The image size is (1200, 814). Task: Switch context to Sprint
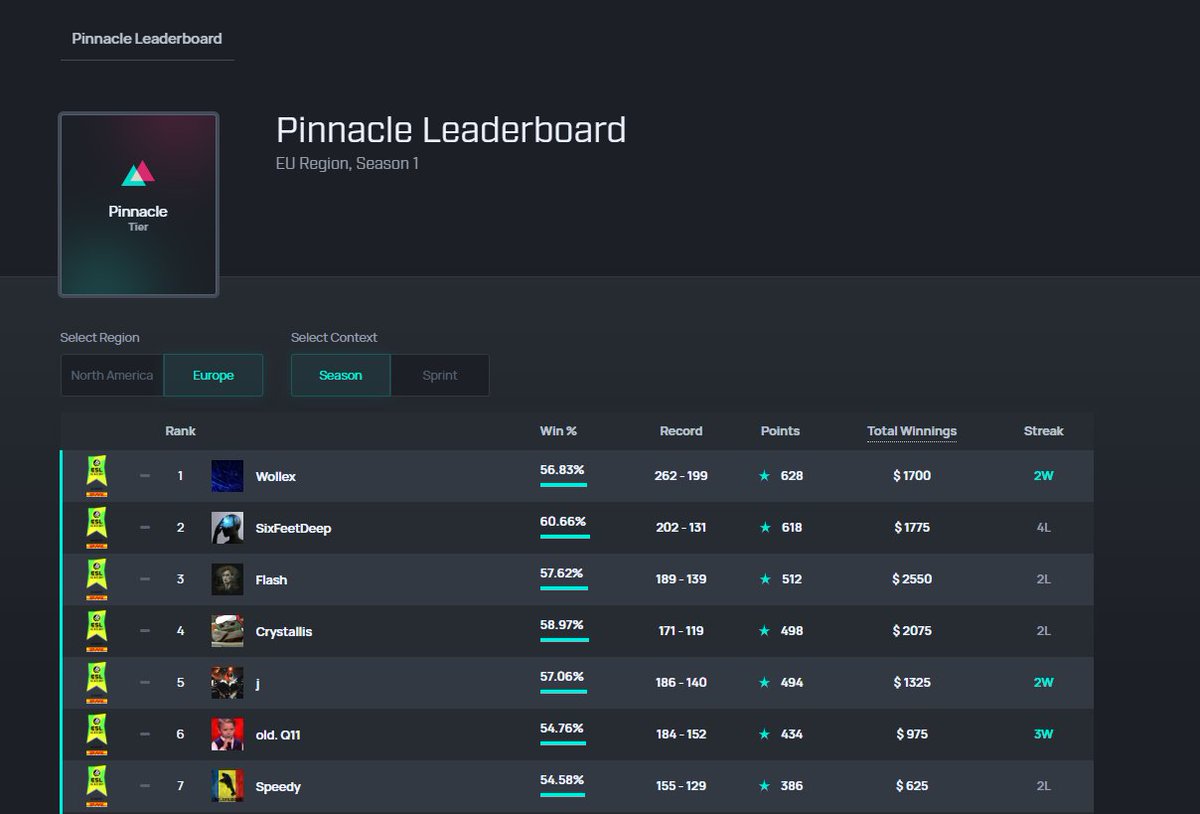[440, 375]
